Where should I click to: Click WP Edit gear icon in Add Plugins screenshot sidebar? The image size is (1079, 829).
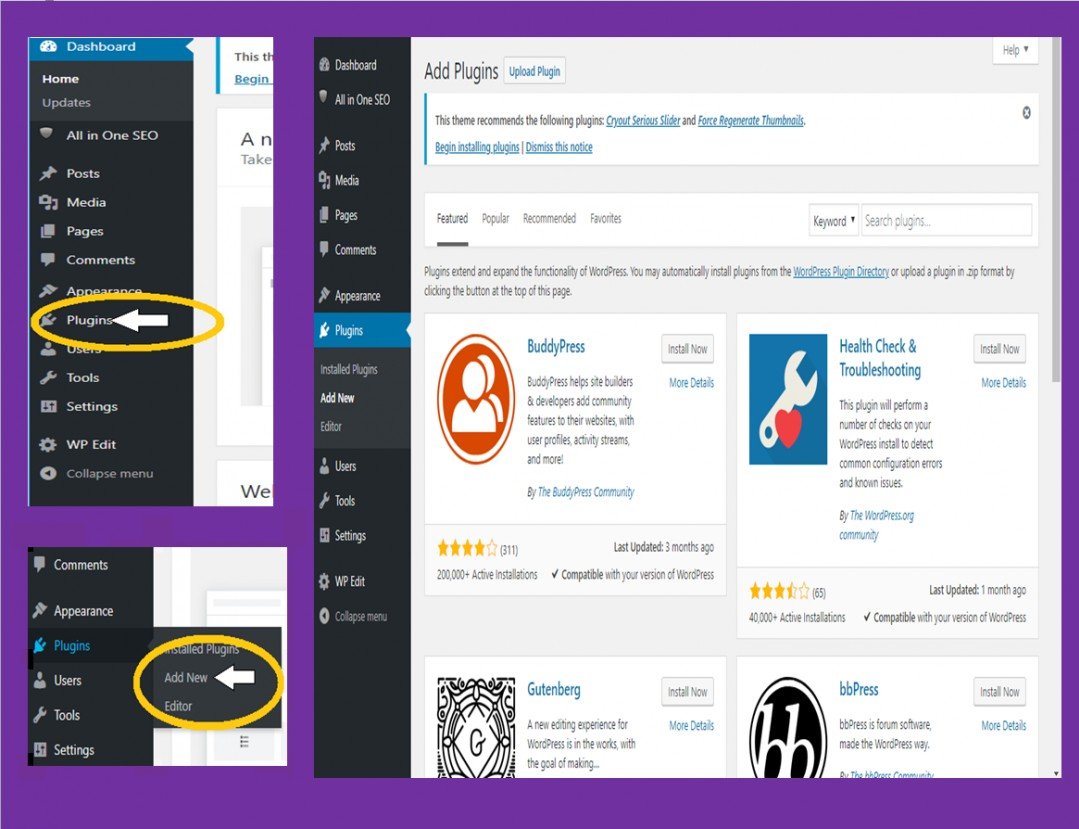click(x=324, y=581)
